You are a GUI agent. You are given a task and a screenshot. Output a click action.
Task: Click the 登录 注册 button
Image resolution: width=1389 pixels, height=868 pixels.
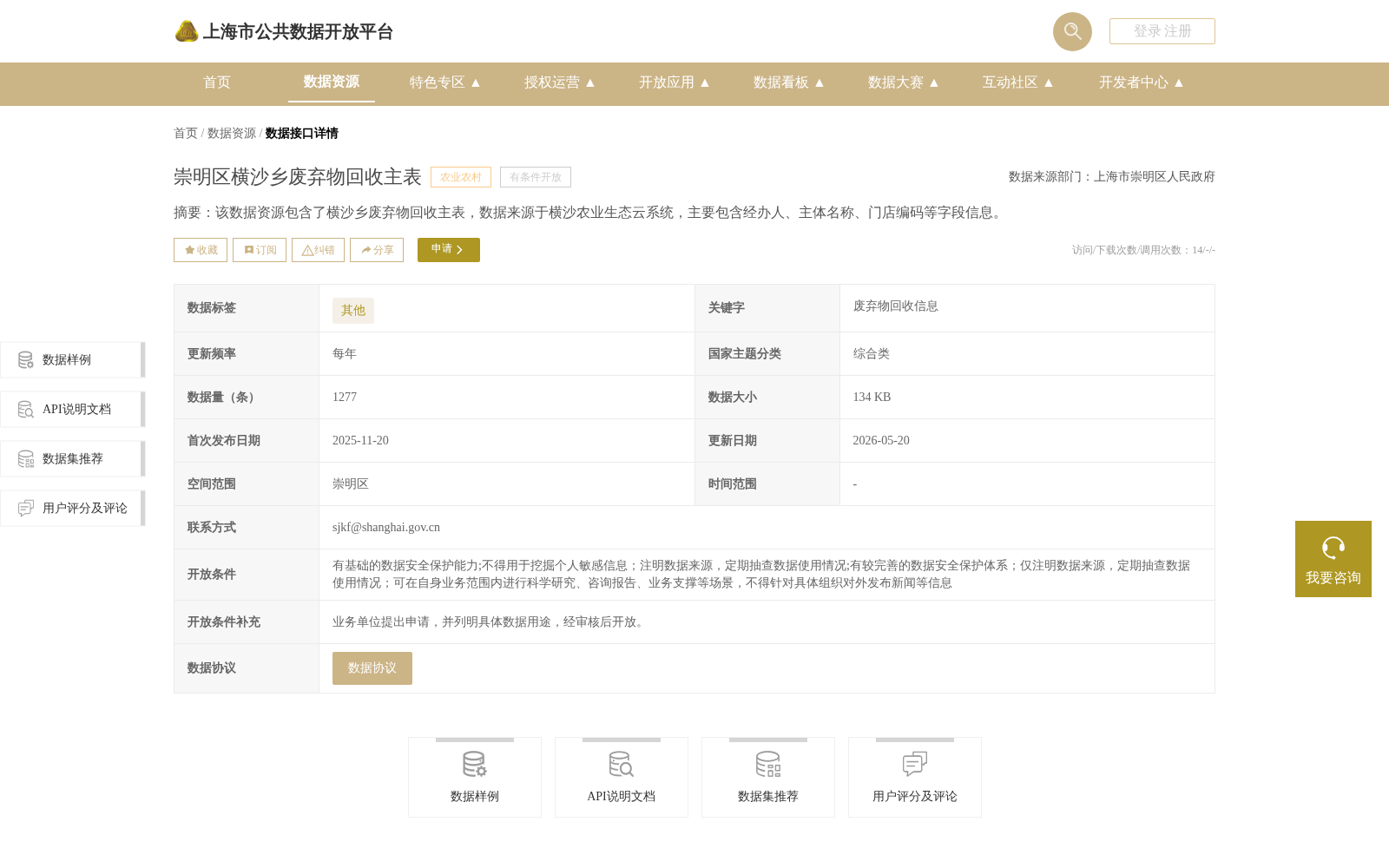[1162, 31]
